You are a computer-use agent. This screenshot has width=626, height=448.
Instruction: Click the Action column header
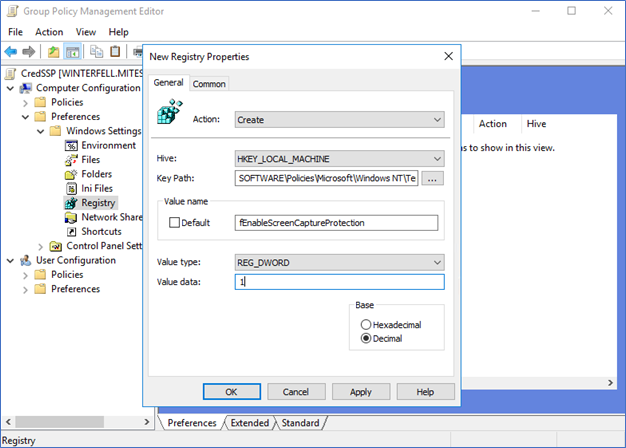click(493, 124)
